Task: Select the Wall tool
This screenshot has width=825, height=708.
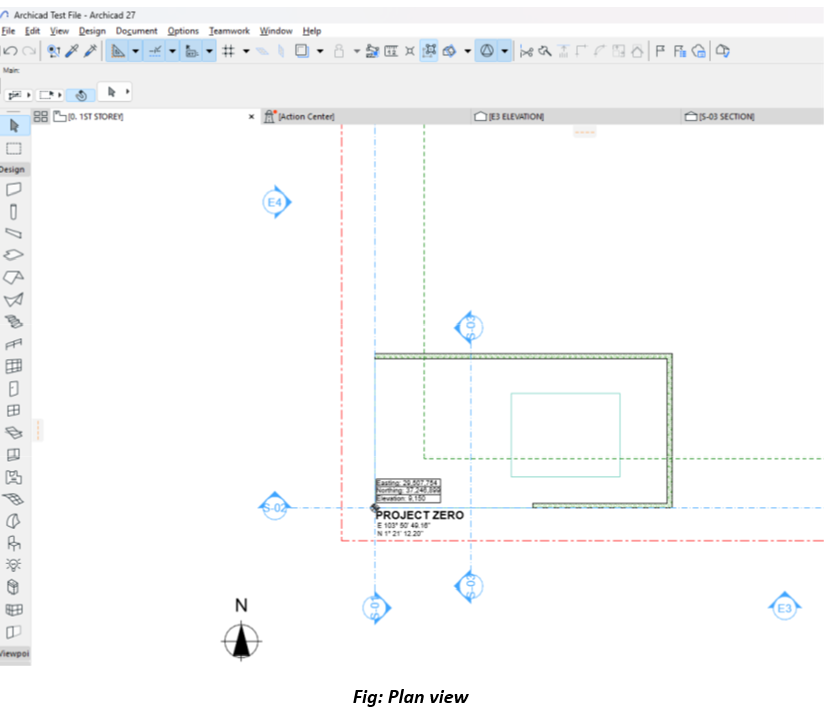Action: (x=14, y=190)
